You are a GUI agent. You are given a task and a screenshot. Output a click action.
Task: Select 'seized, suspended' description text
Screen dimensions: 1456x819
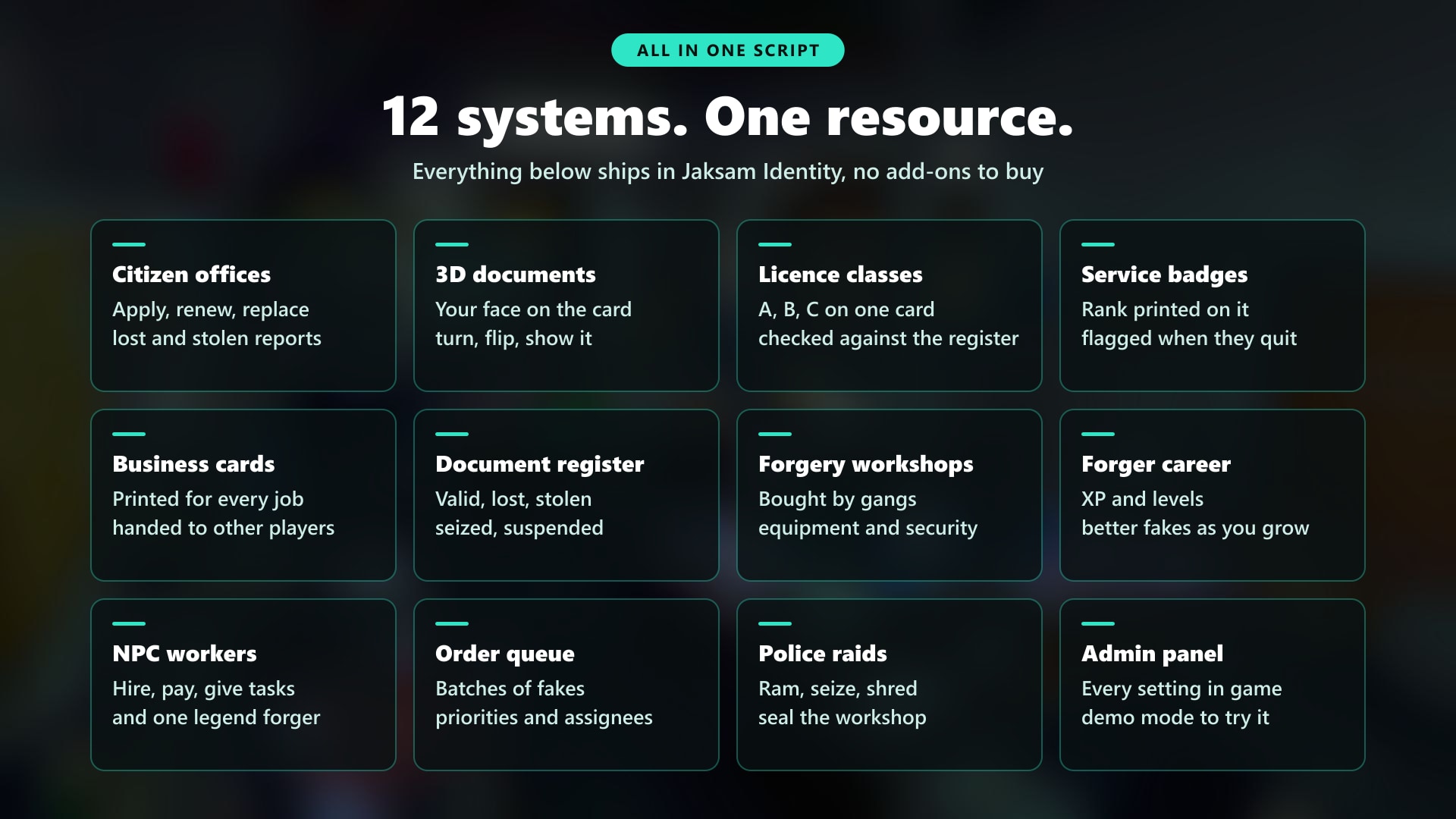(x=519, y=528)
